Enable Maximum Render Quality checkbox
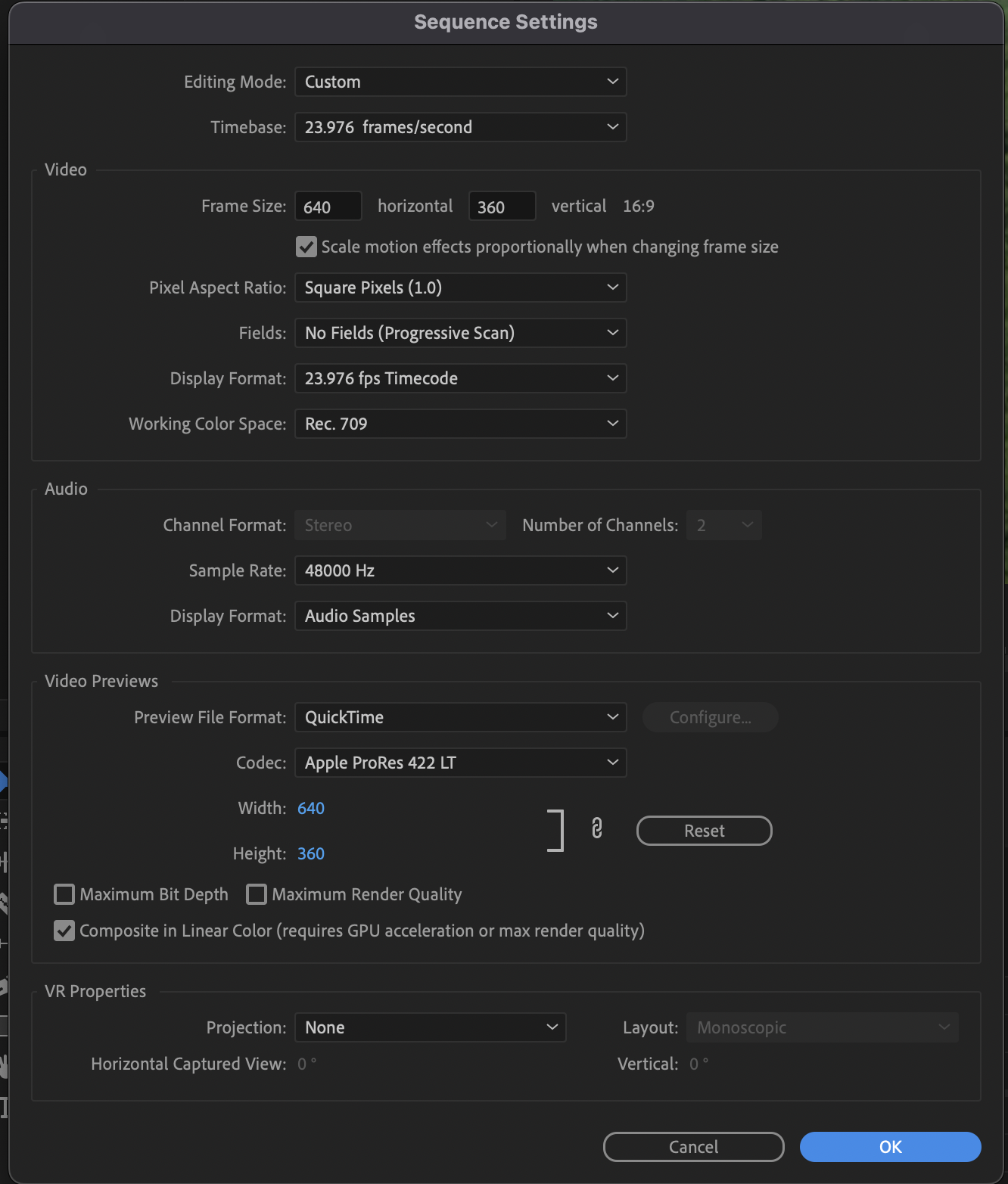The image size is (1008, 1184). point(257,894)
